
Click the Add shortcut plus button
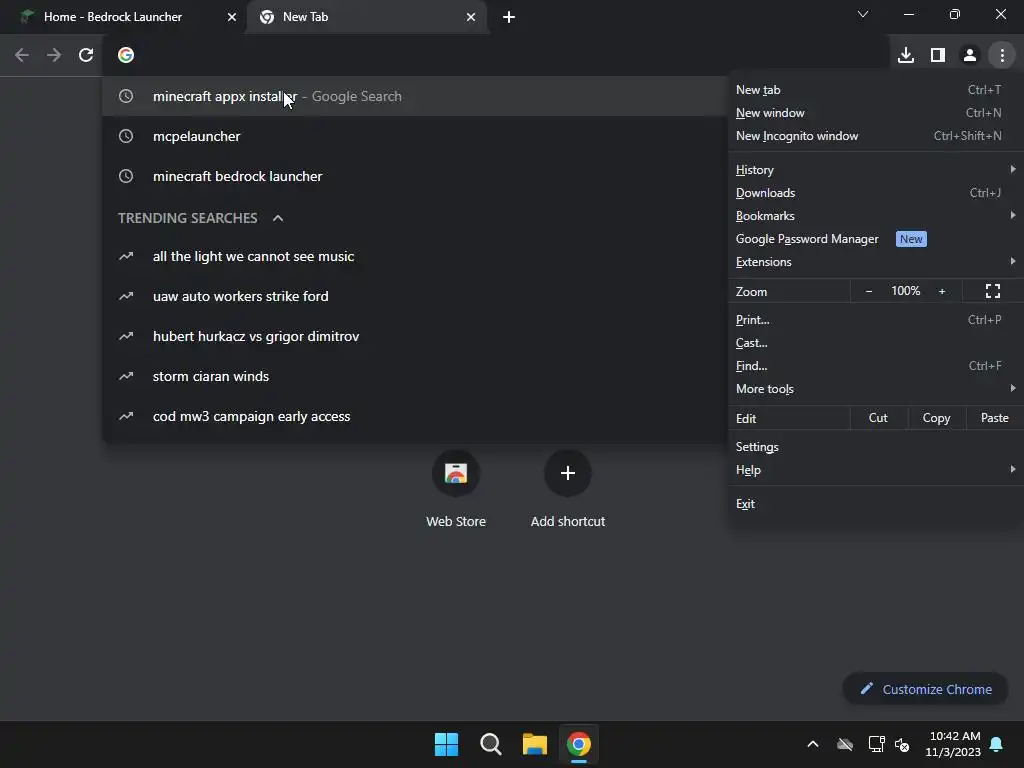[x=568, y=473]
